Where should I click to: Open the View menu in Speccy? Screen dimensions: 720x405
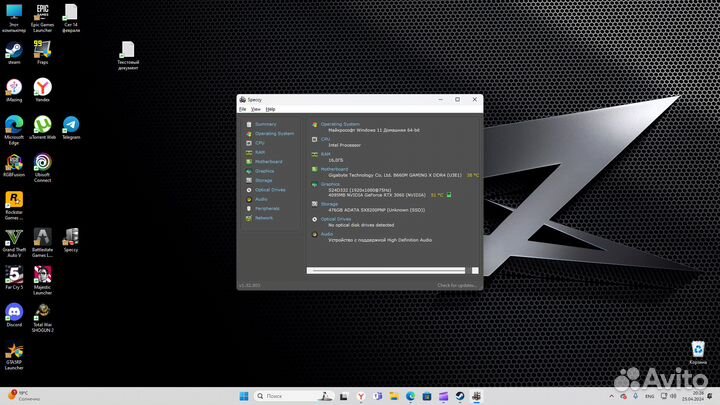pyautogui.click(x=256, y=109)
